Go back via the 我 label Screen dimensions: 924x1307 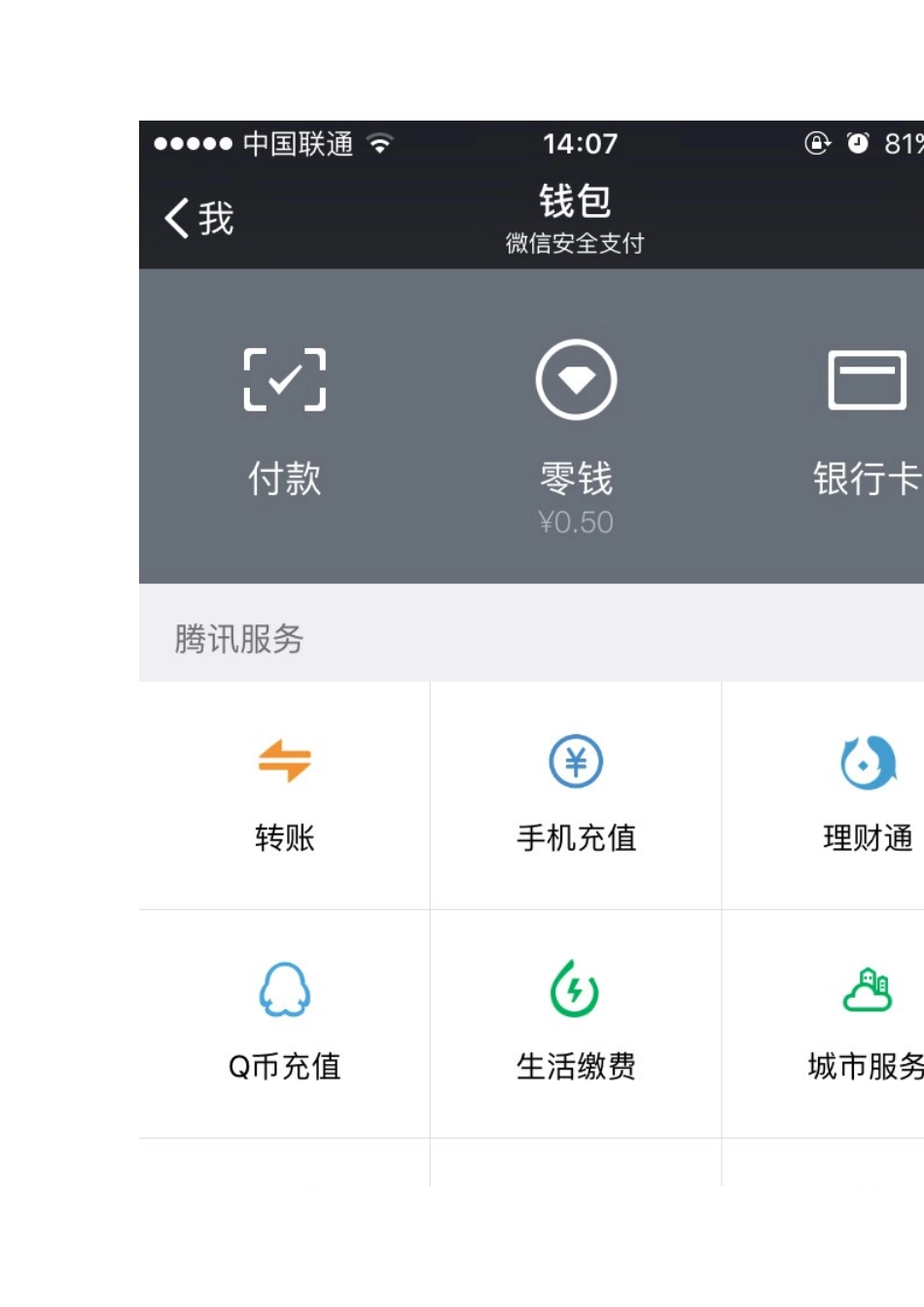(216, 218)
